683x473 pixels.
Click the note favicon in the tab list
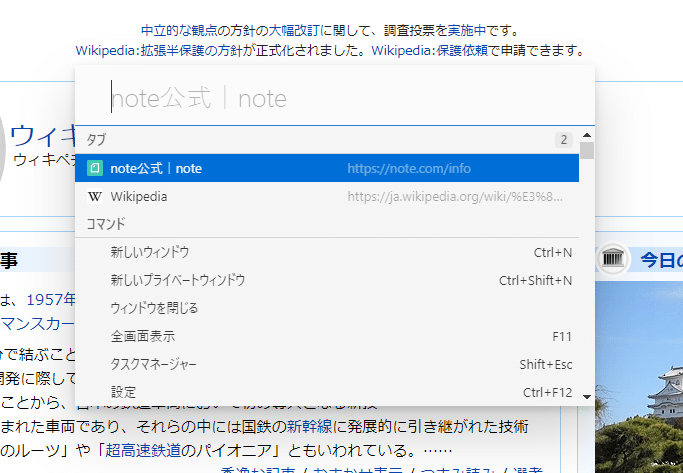coord(95,168)
